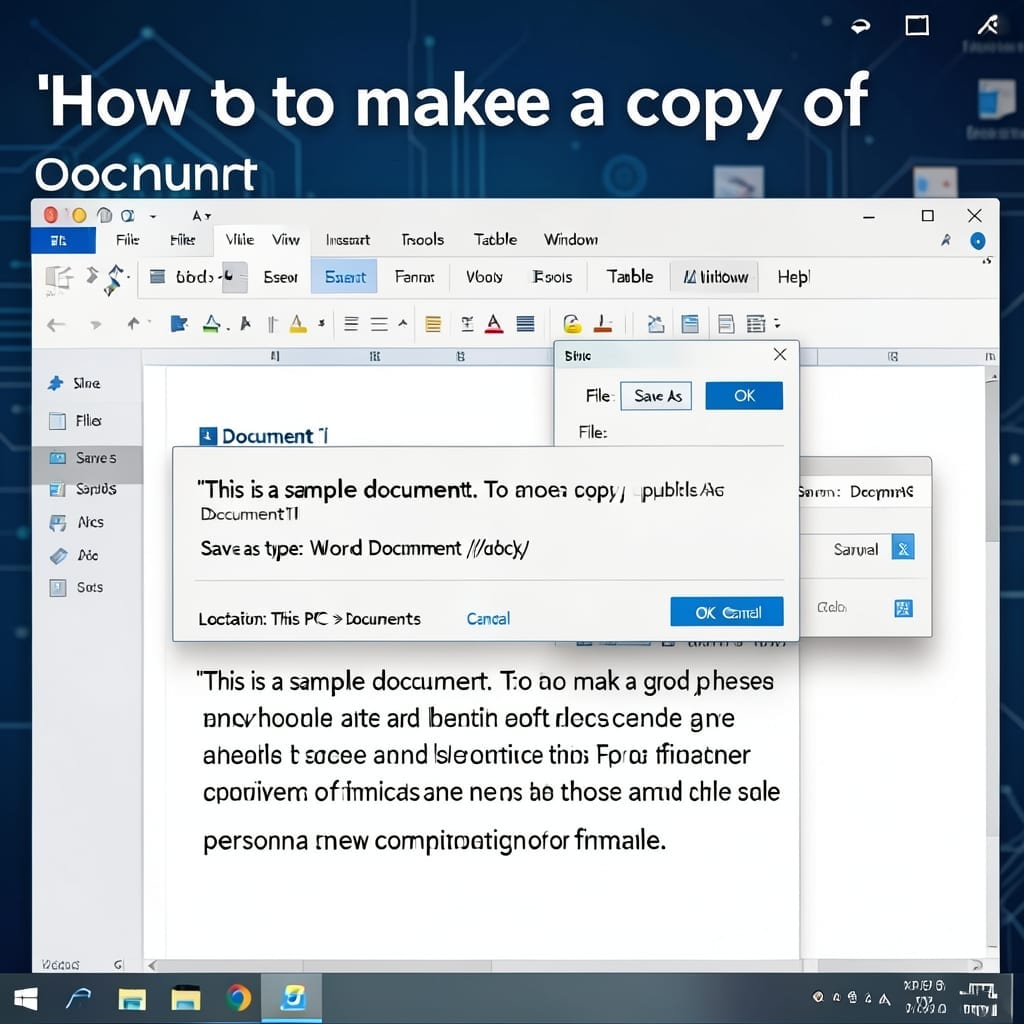Click the first align-lines toolbar icon
Image resolution: width=1024 pixels, height=1024 pixels.
[351, 324]
